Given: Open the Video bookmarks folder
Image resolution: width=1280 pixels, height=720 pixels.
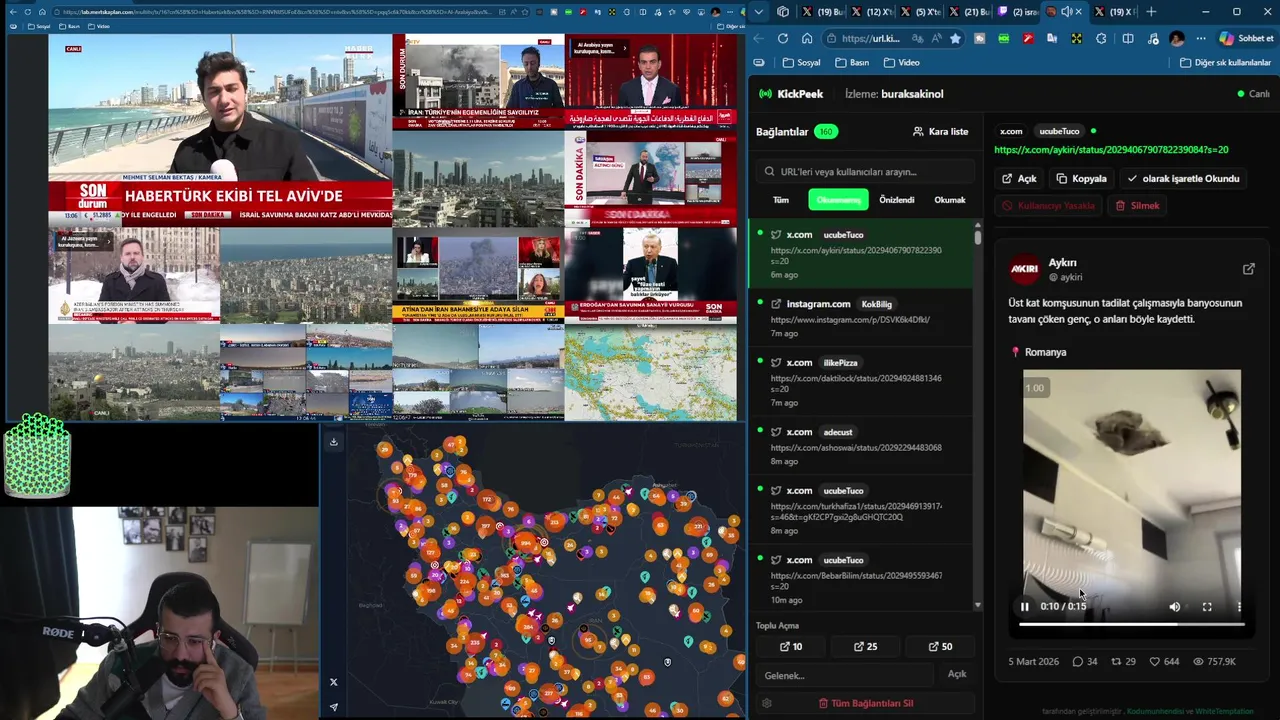Looking at the screenshot, I should pos(901,62).
